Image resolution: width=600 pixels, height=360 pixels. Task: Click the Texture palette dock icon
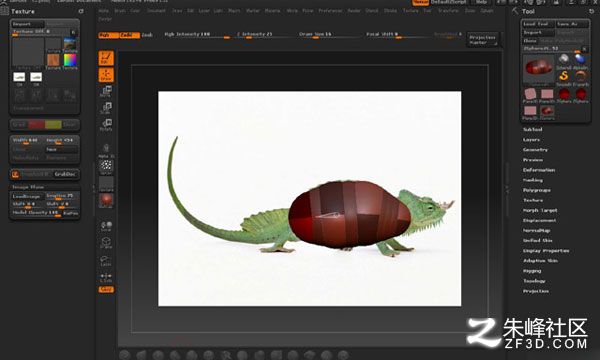point(81,11)
